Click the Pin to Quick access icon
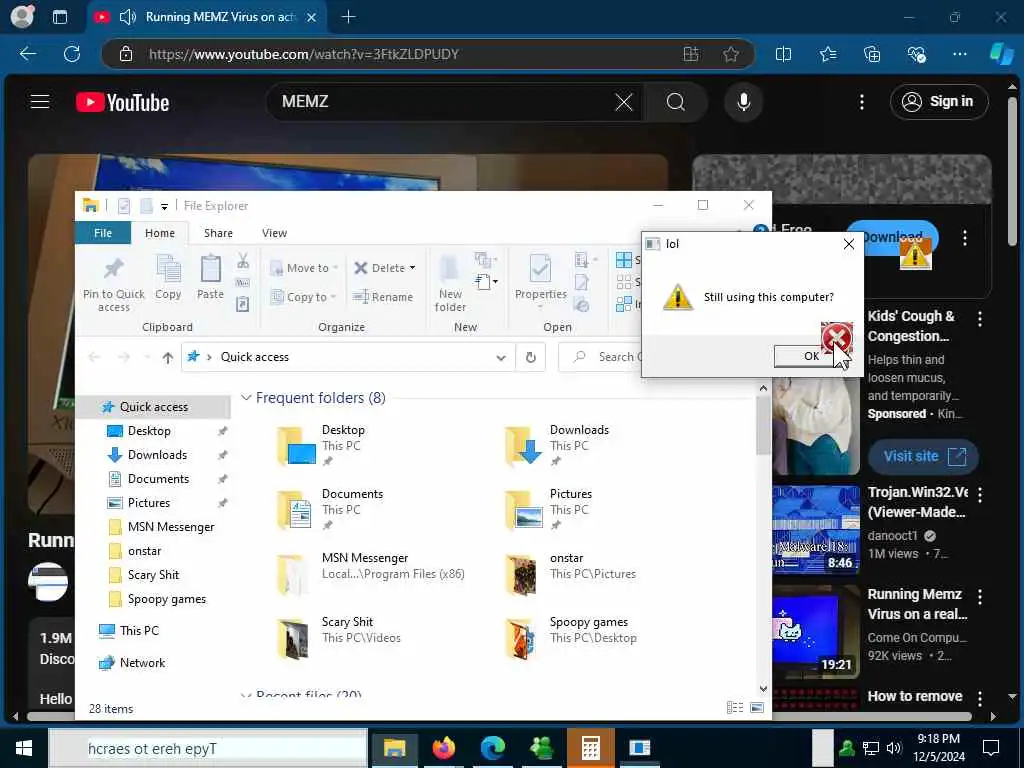Viewport: 1024px width, 768px height. (114, 268)
